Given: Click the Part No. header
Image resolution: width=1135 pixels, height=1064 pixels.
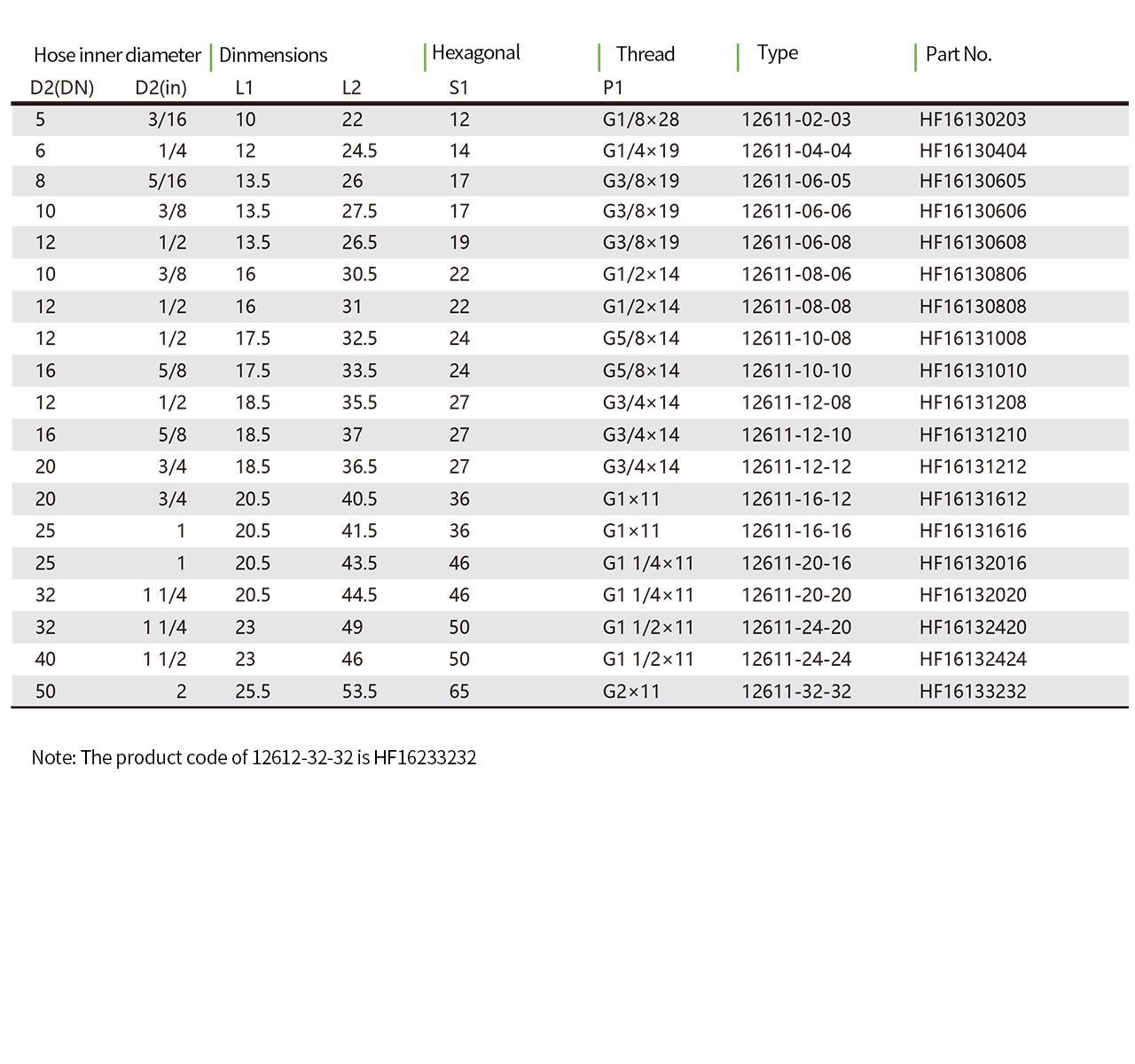Looking at the screenshot, I should pyautogui.click(x=959, y=54).
